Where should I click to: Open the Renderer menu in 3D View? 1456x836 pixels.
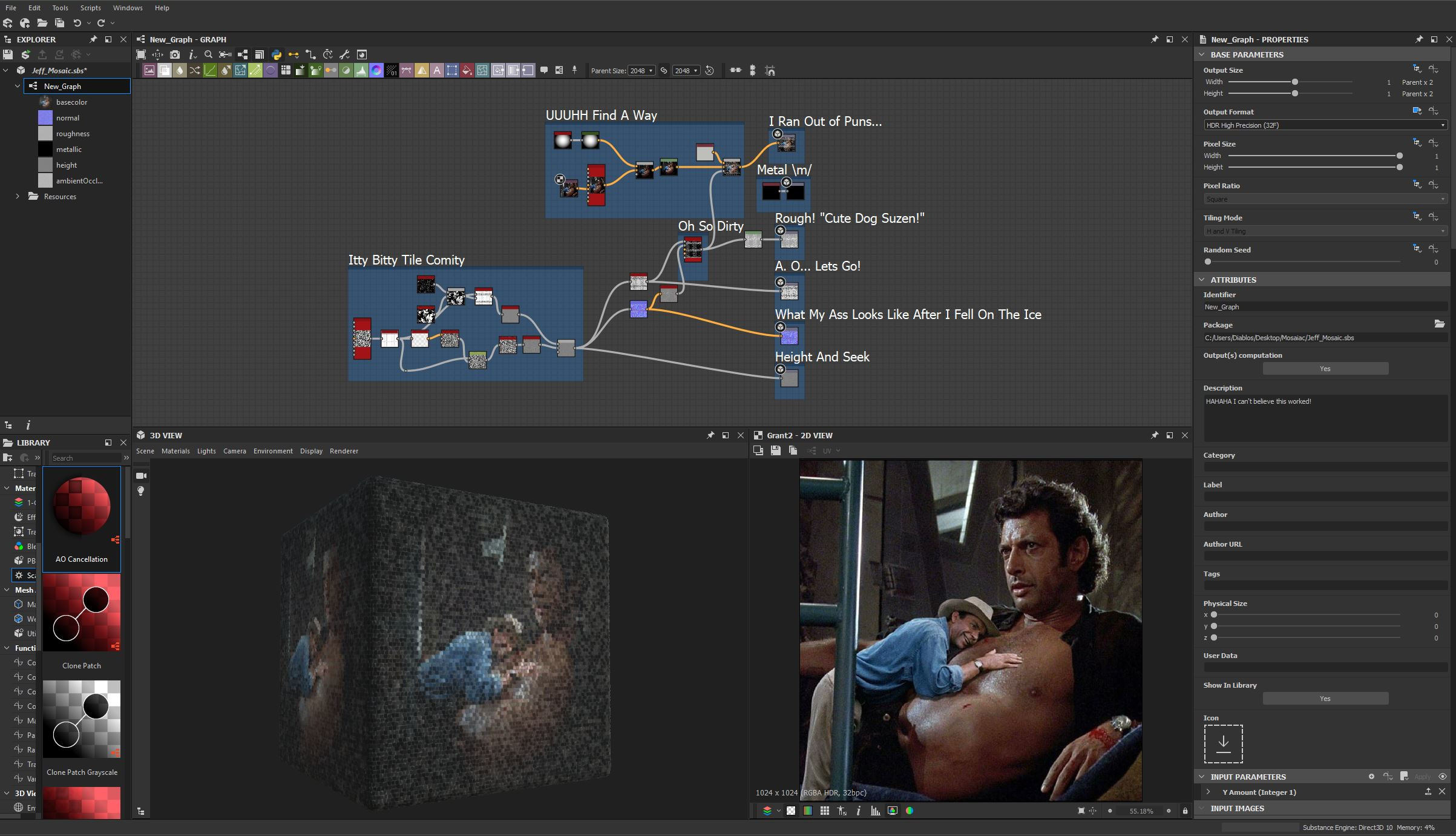pyautogui.click(x=344, y=451)
